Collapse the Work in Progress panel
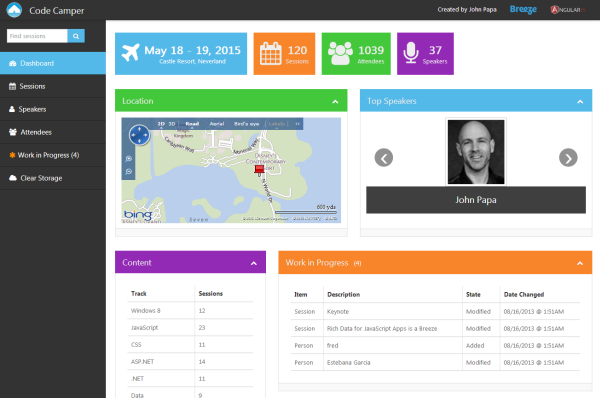 tap(580, 263)
